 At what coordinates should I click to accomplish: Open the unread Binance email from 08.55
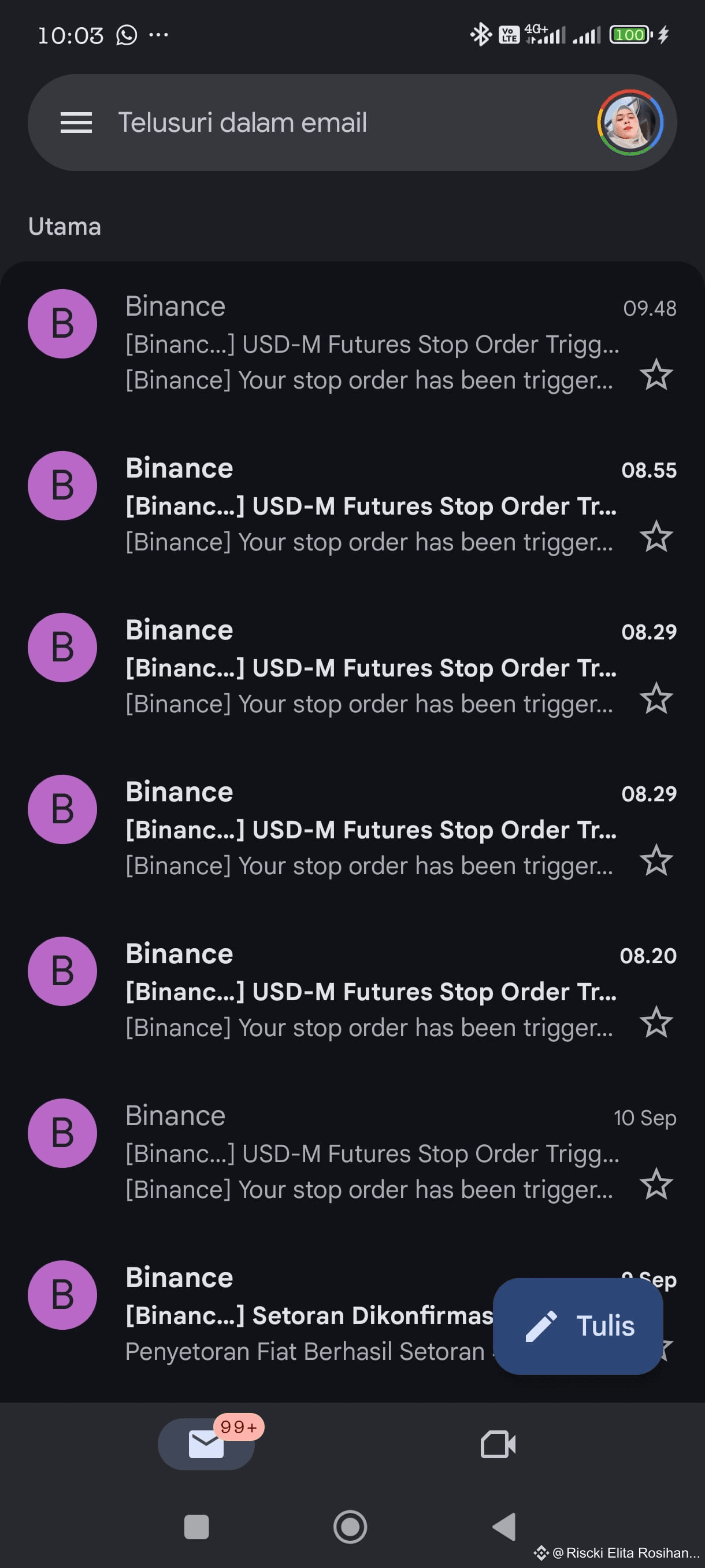pos(352,505)
